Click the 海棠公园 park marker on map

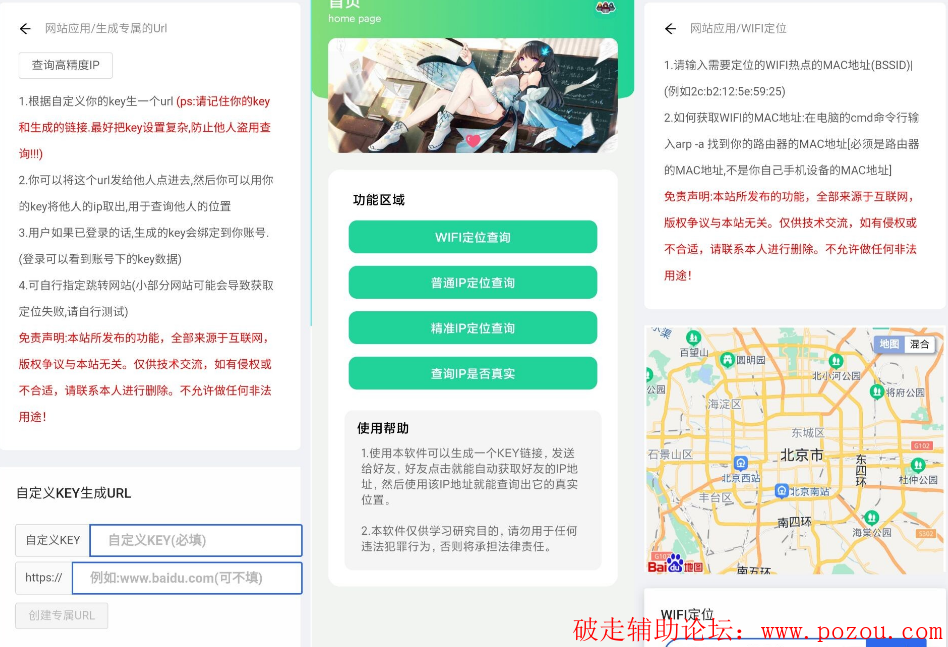point(871,518)
